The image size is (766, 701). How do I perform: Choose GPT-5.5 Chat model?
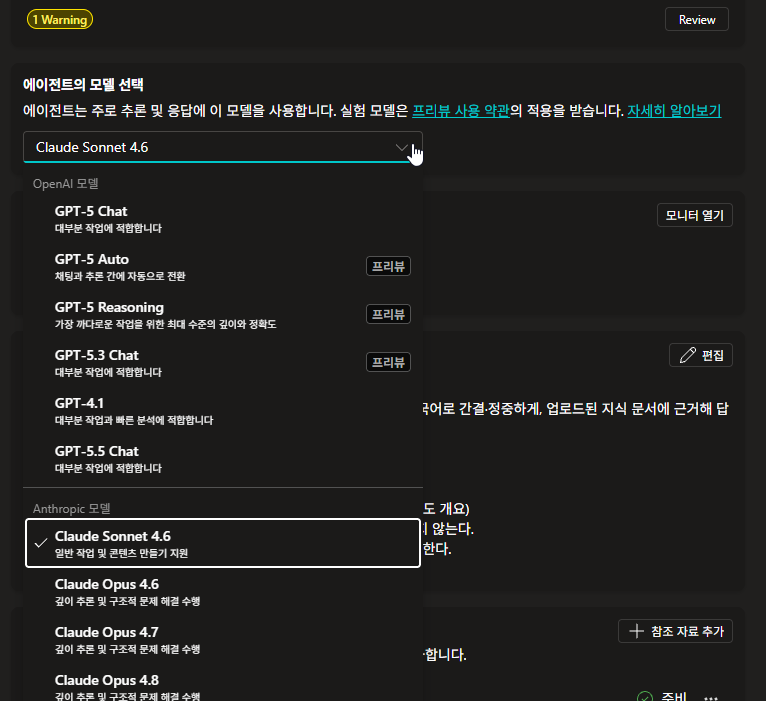click(223, 458)
